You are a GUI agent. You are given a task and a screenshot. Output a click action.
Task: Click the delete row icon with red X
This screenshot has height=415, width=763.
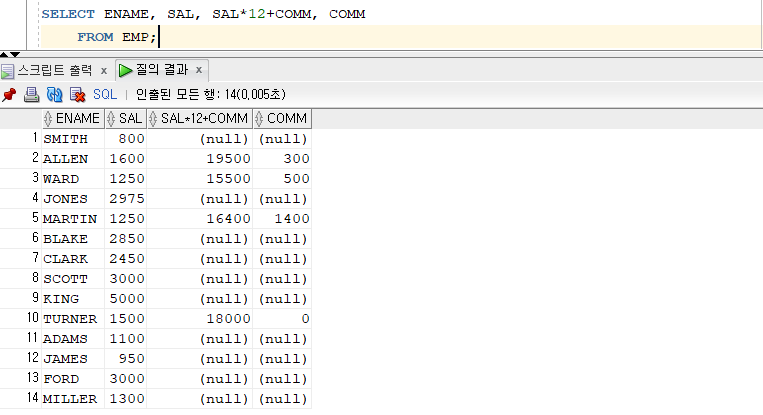pos(77,94)
